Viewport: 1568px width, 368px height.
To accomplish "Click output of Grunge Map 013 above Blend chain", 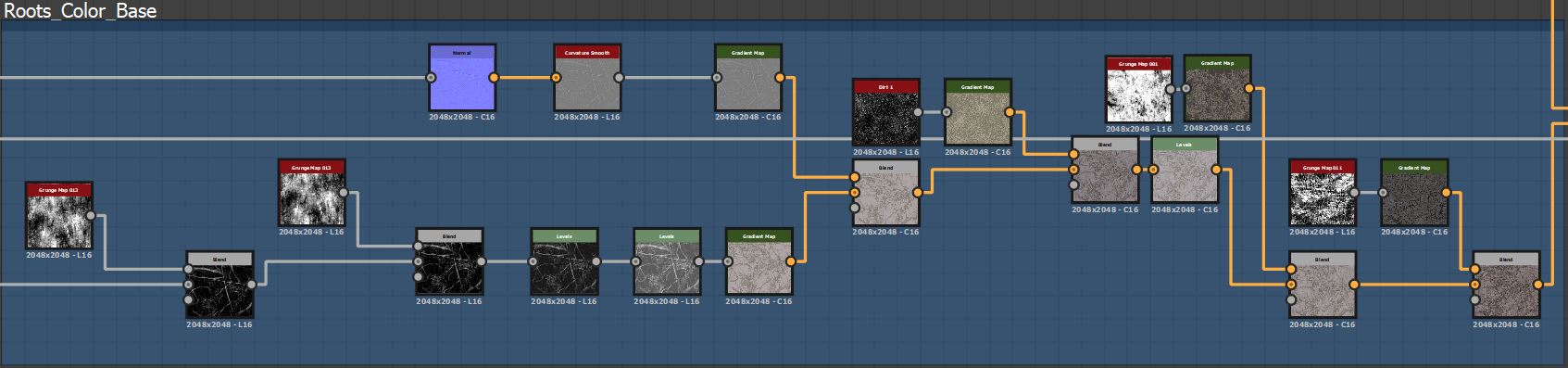I will click(344, 193).
